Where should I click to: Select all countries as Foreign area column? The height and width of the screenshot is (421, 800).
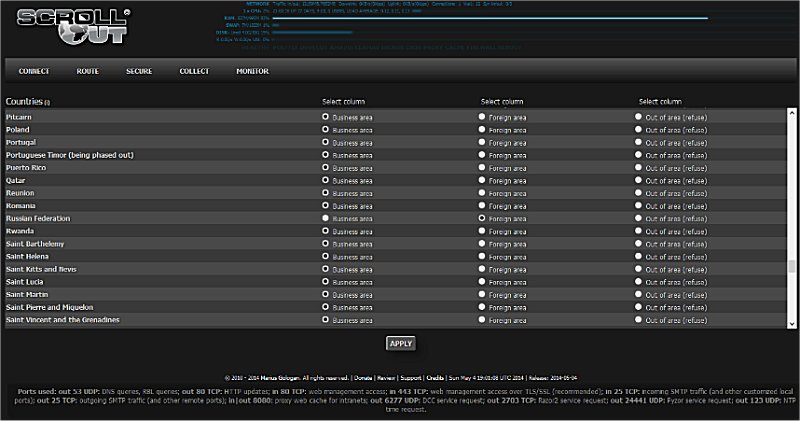pos(502,101)
